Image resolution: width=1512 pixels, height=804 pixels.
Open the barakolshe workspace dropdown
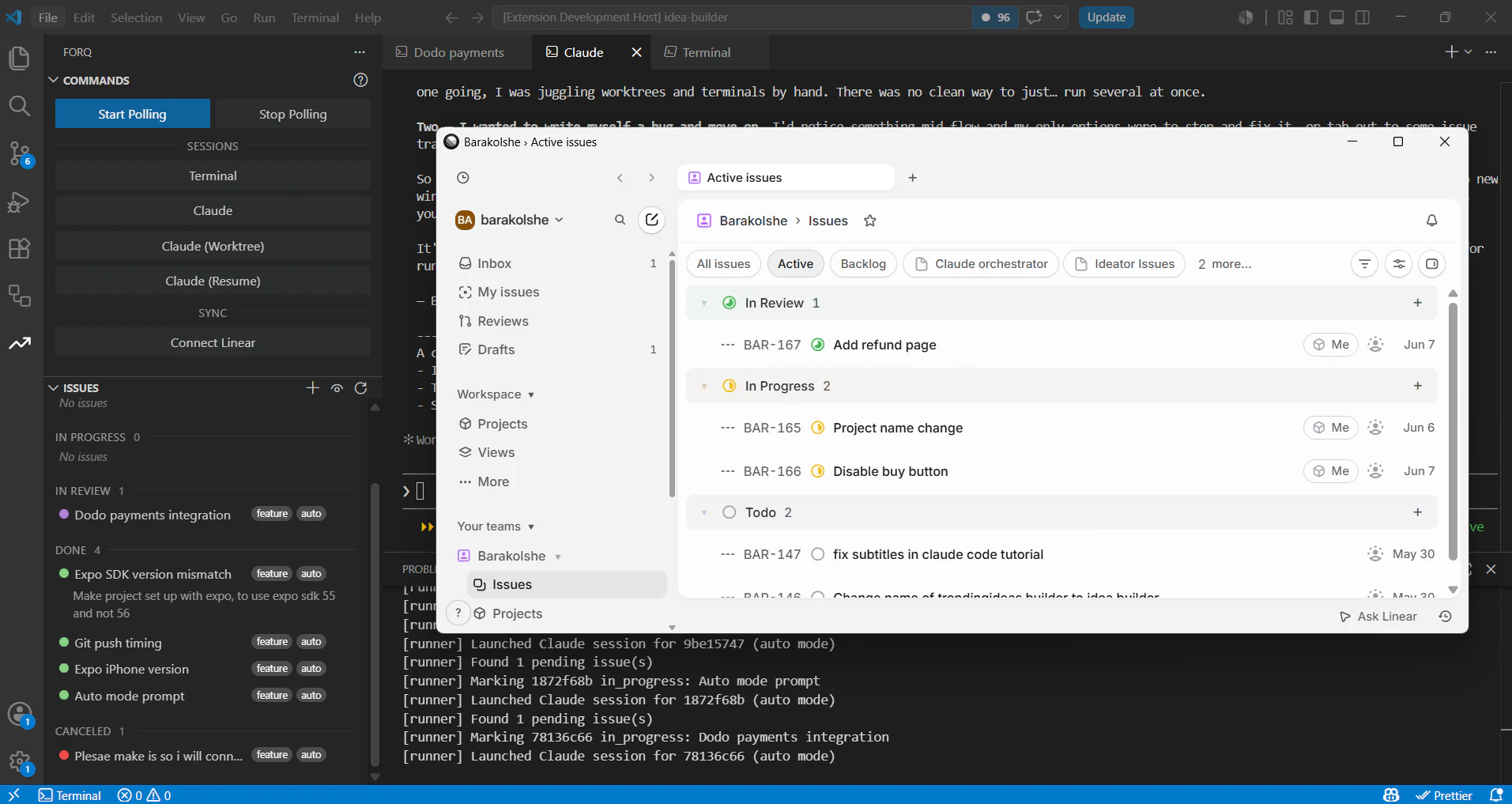tap(510, 220)
